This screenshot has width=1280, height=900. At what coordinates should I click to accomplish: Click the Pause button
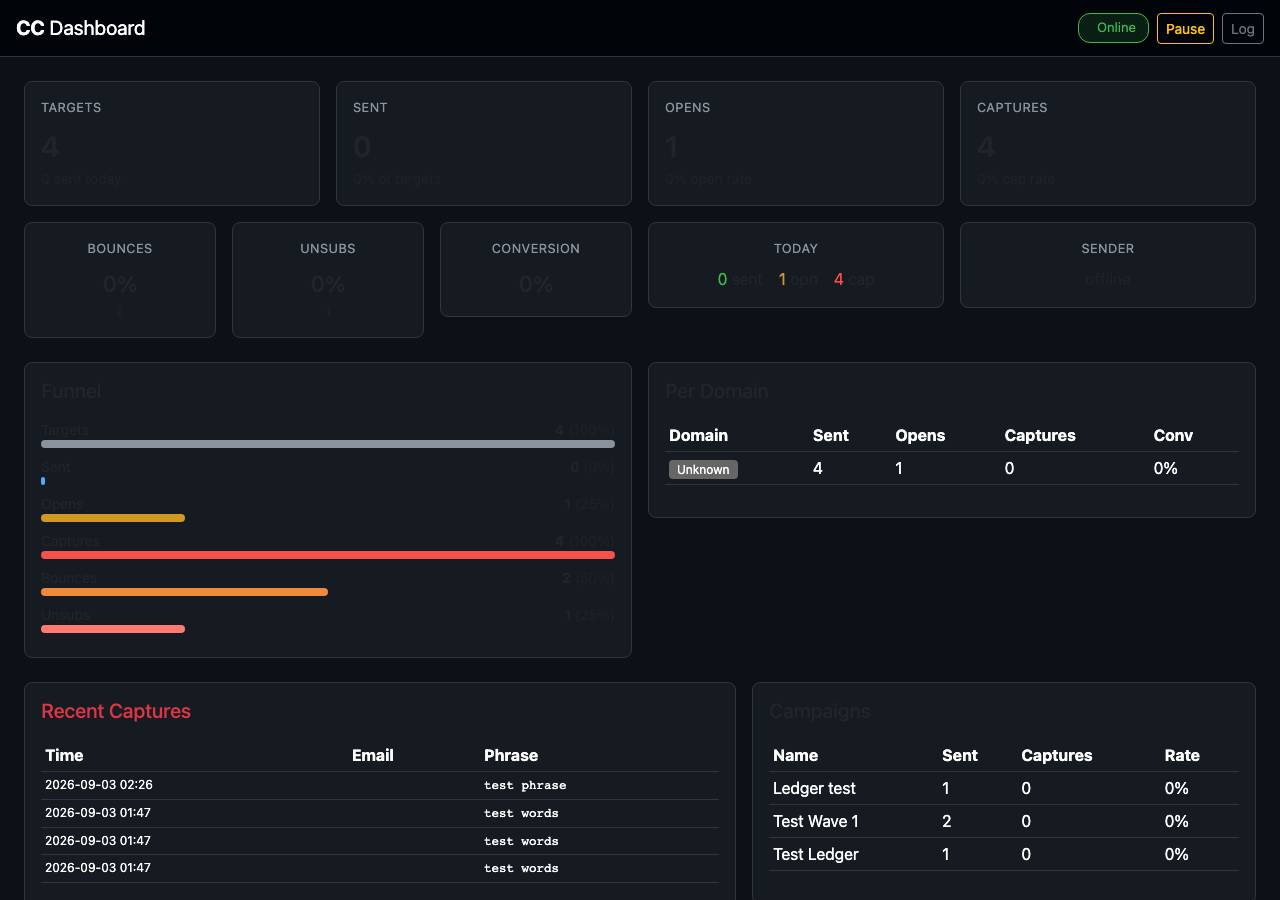[1185, 28]
